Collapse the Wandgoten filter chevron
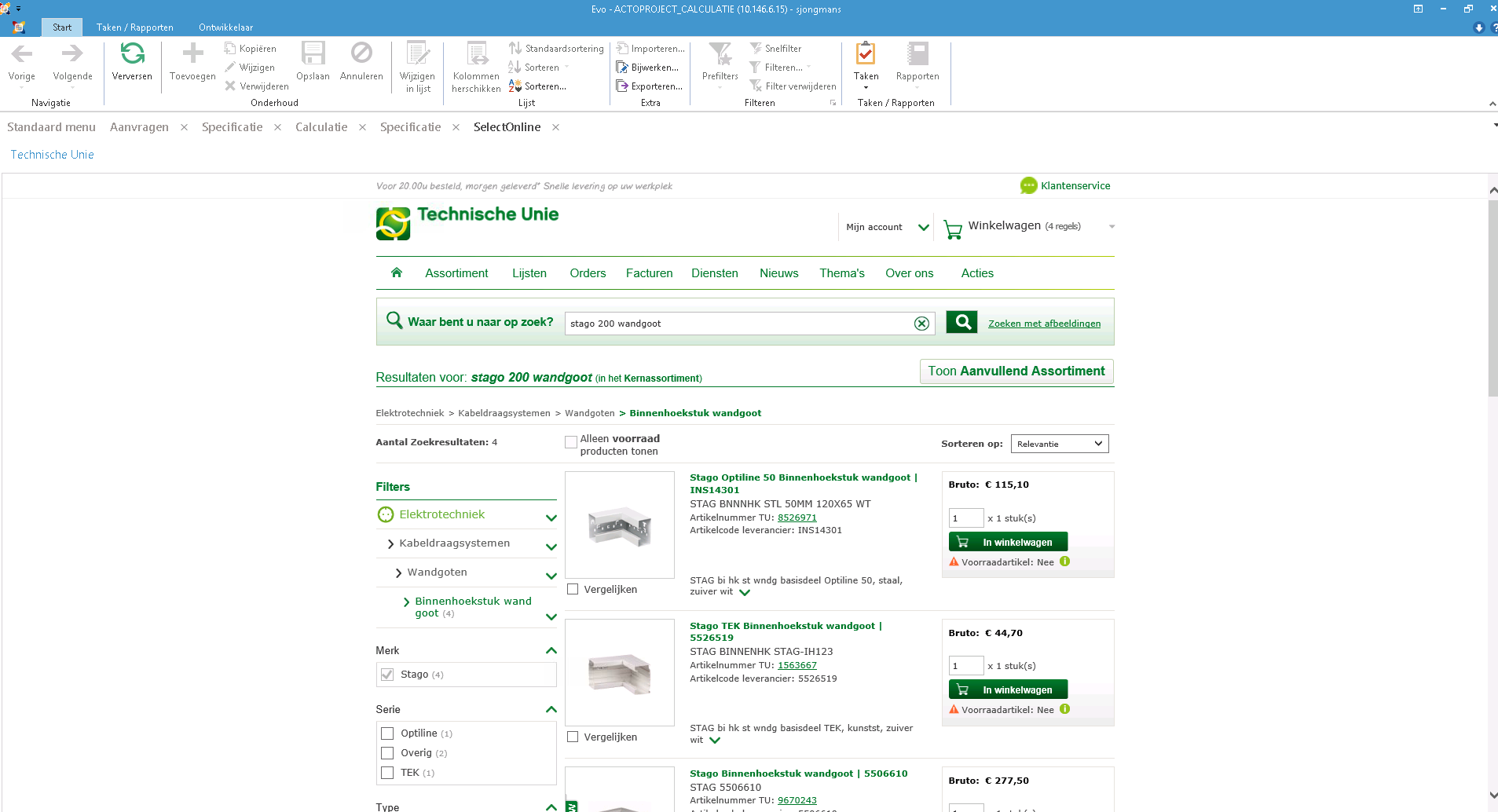Image resolution: width=1498 pixels, height=812 pixels. pyautogui.click(x=551, y=576)
